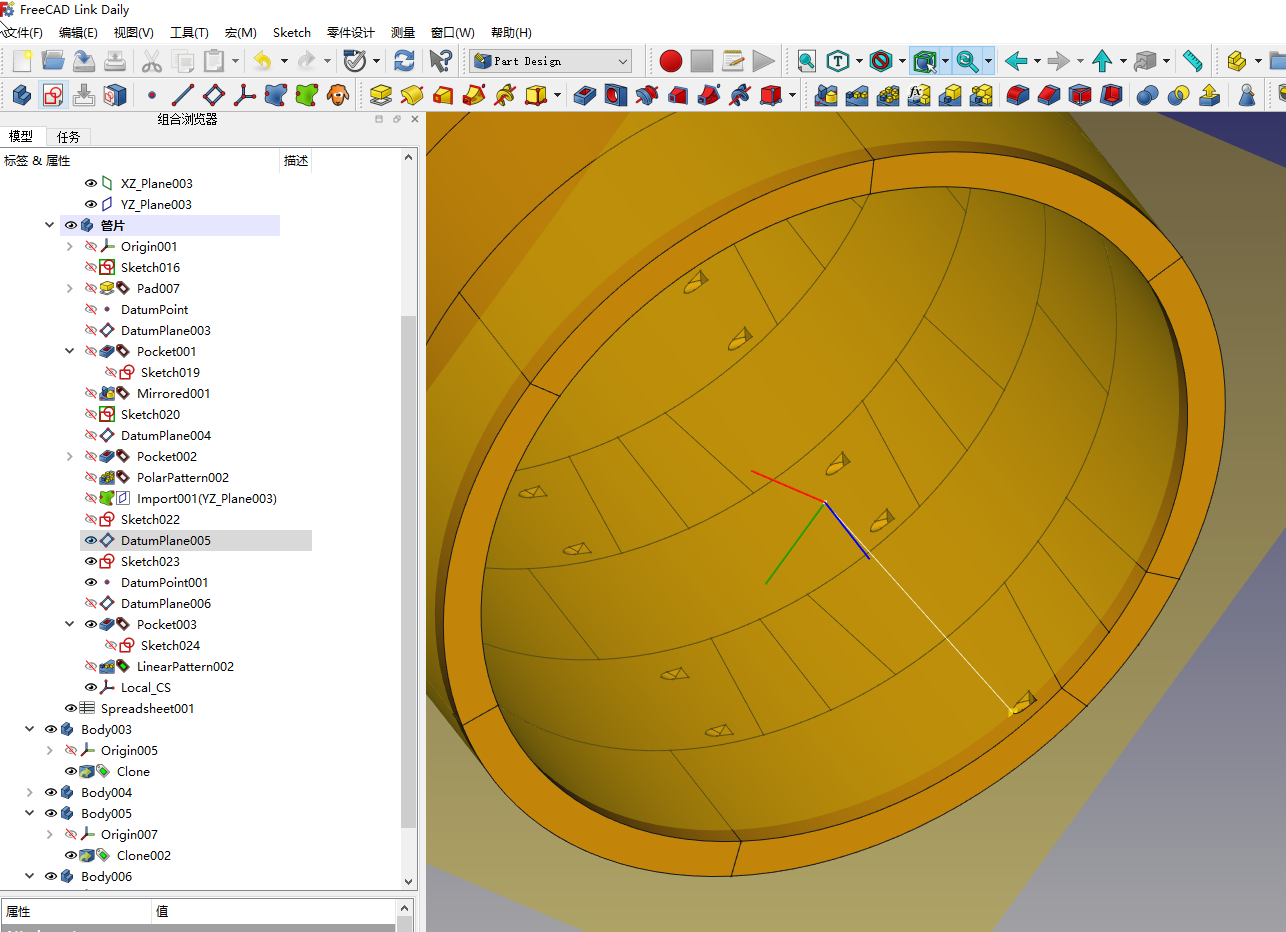Click the Hole tool icon
The image size is (1286, 932).
point(616,95)
